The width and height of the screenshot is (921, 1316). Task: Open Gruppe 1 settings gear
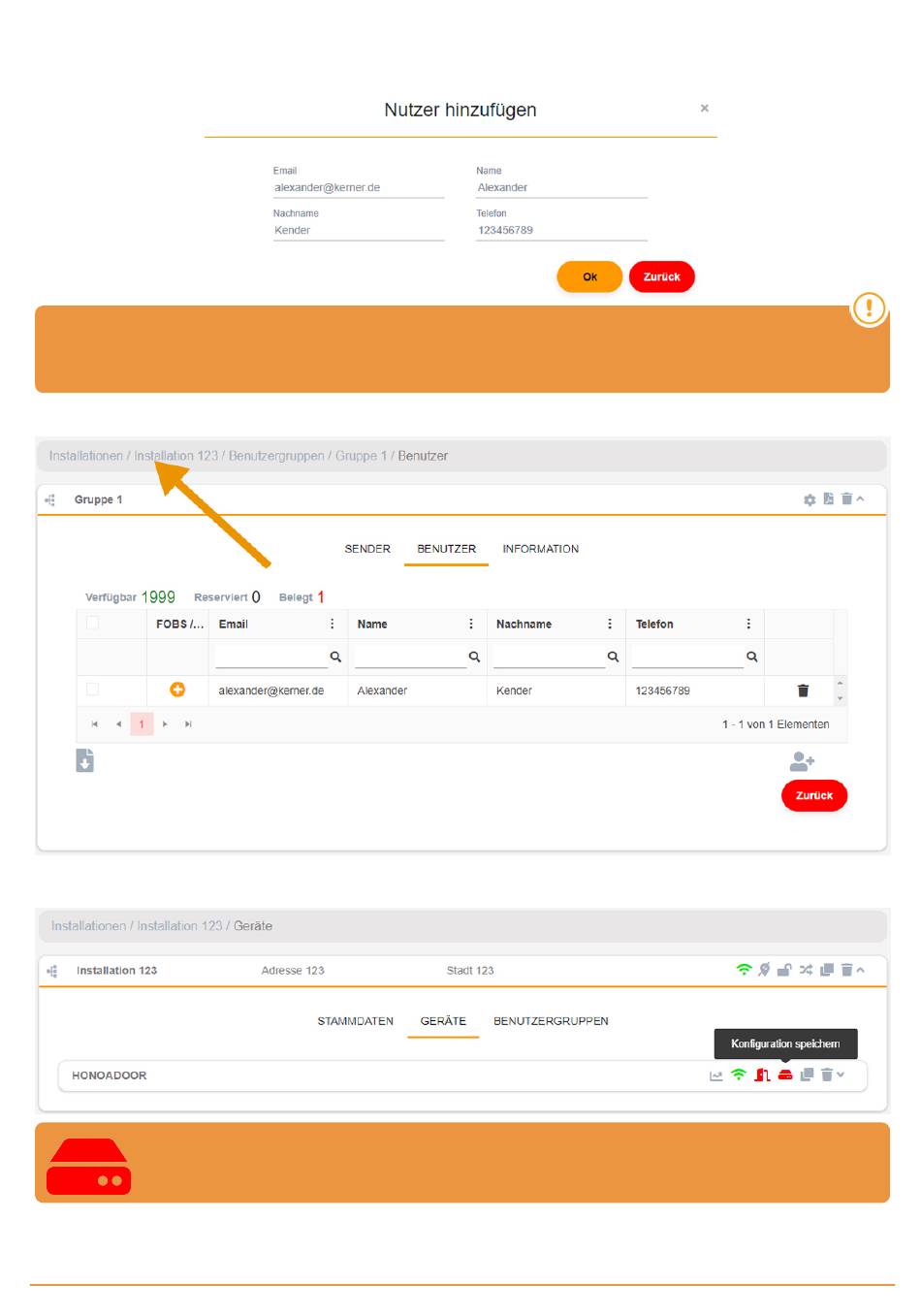click(810, 499)
